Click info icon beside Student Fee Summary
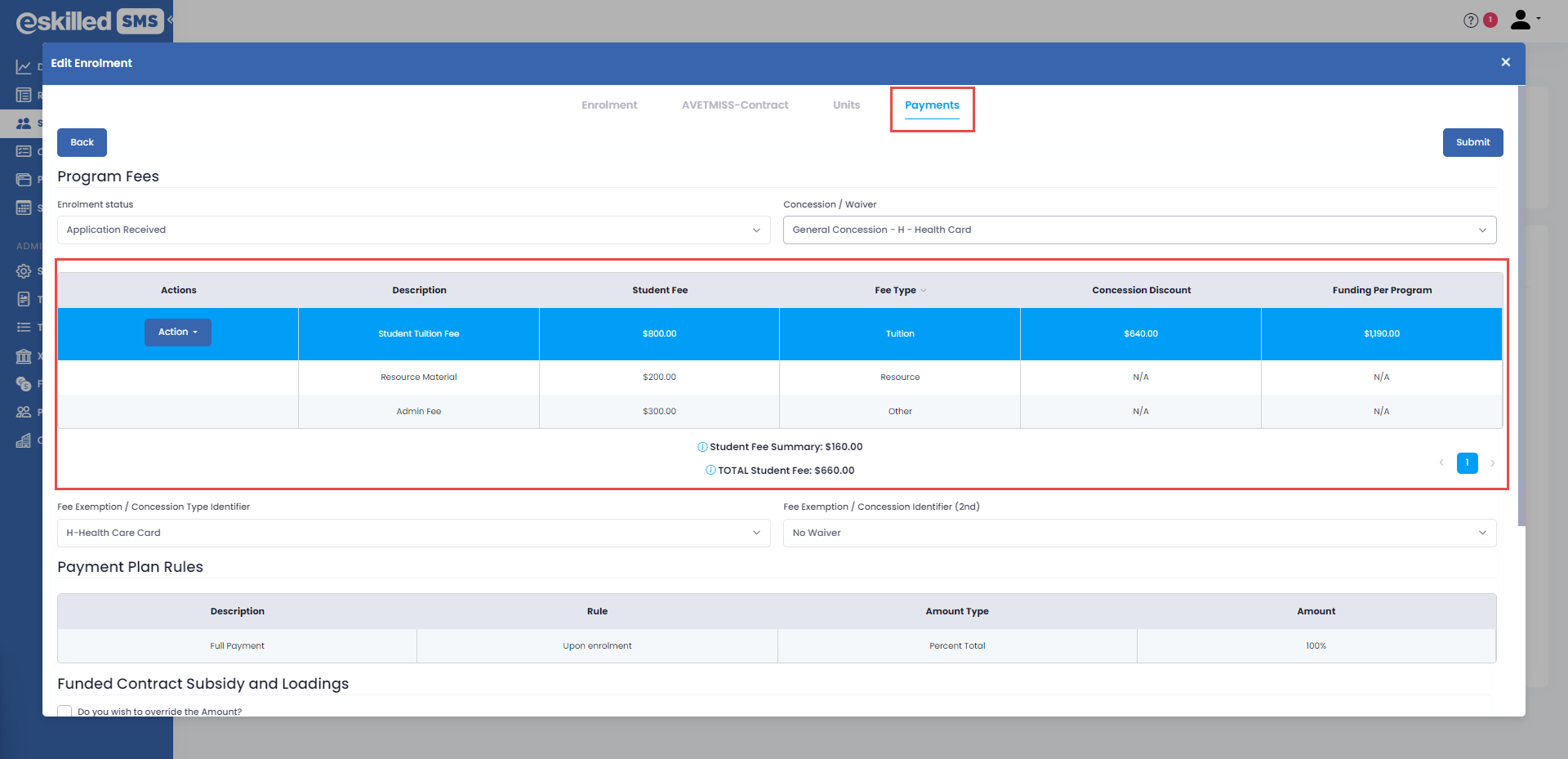Screen dimensions: 1568x759 pos(702,447)
